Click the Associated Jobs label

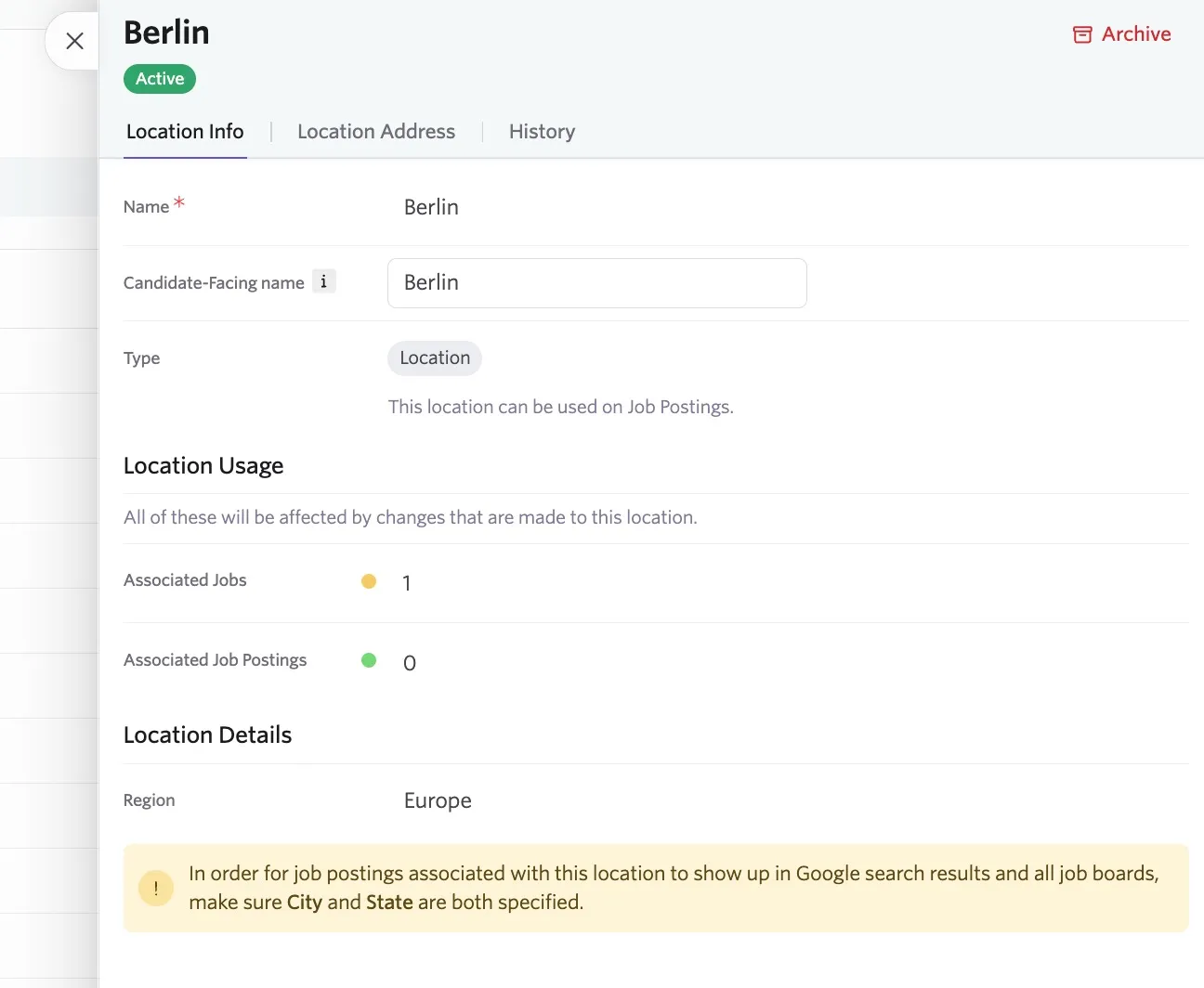(x=185, y=580)
